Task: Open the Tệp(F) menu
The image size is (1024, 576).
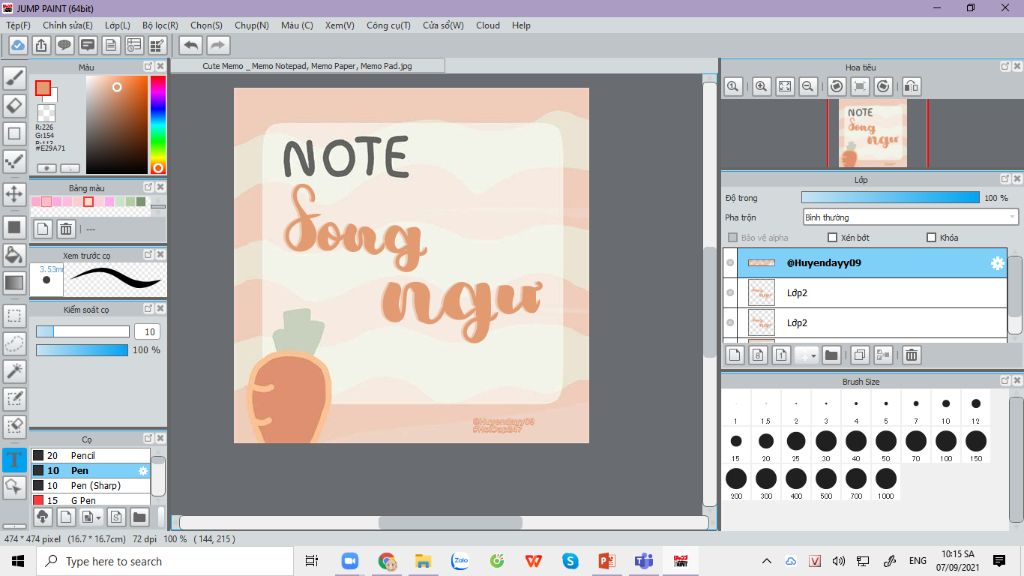Action: point(18,25)
